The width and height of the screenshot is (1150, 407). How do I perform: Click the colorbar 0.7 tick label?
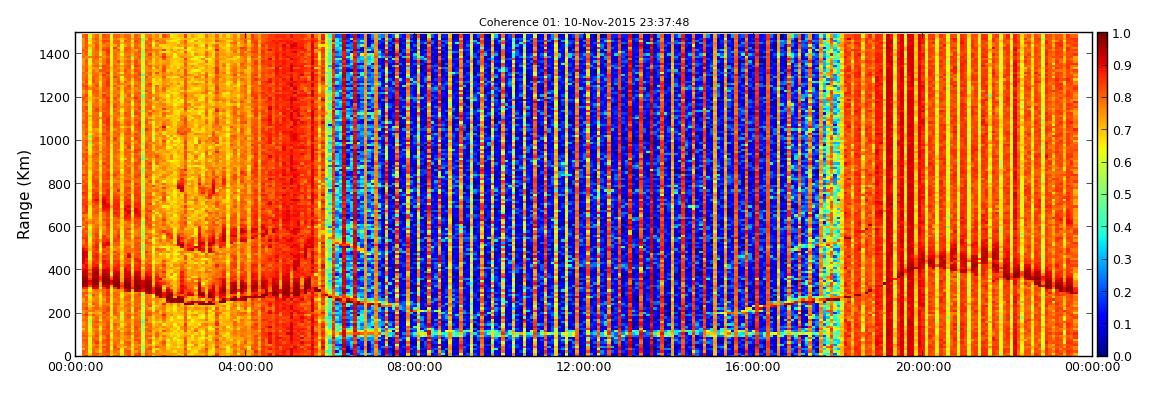coord(1123,131)
